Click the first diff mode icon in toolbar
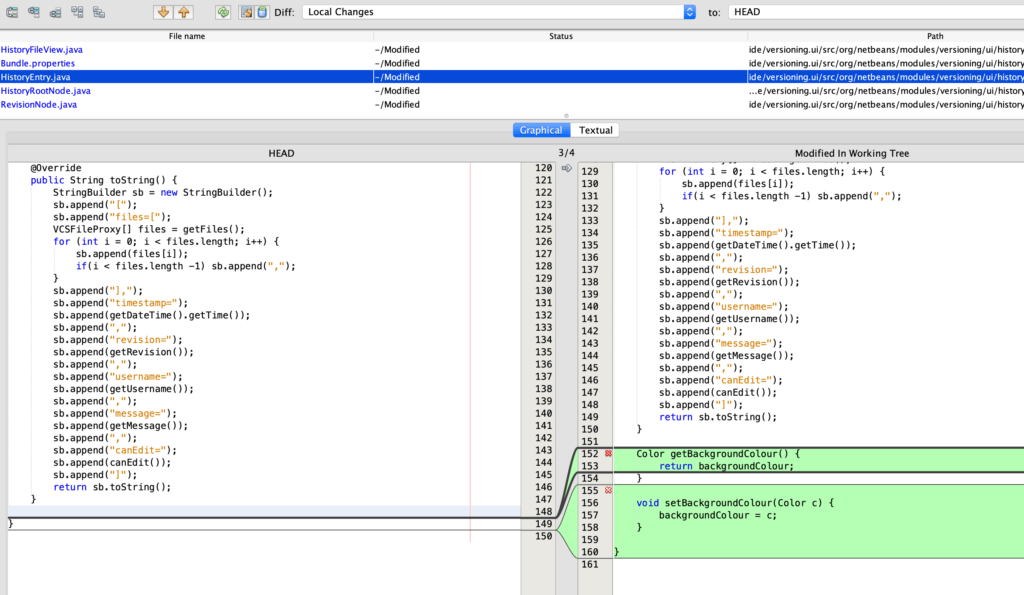 point(12,12)
